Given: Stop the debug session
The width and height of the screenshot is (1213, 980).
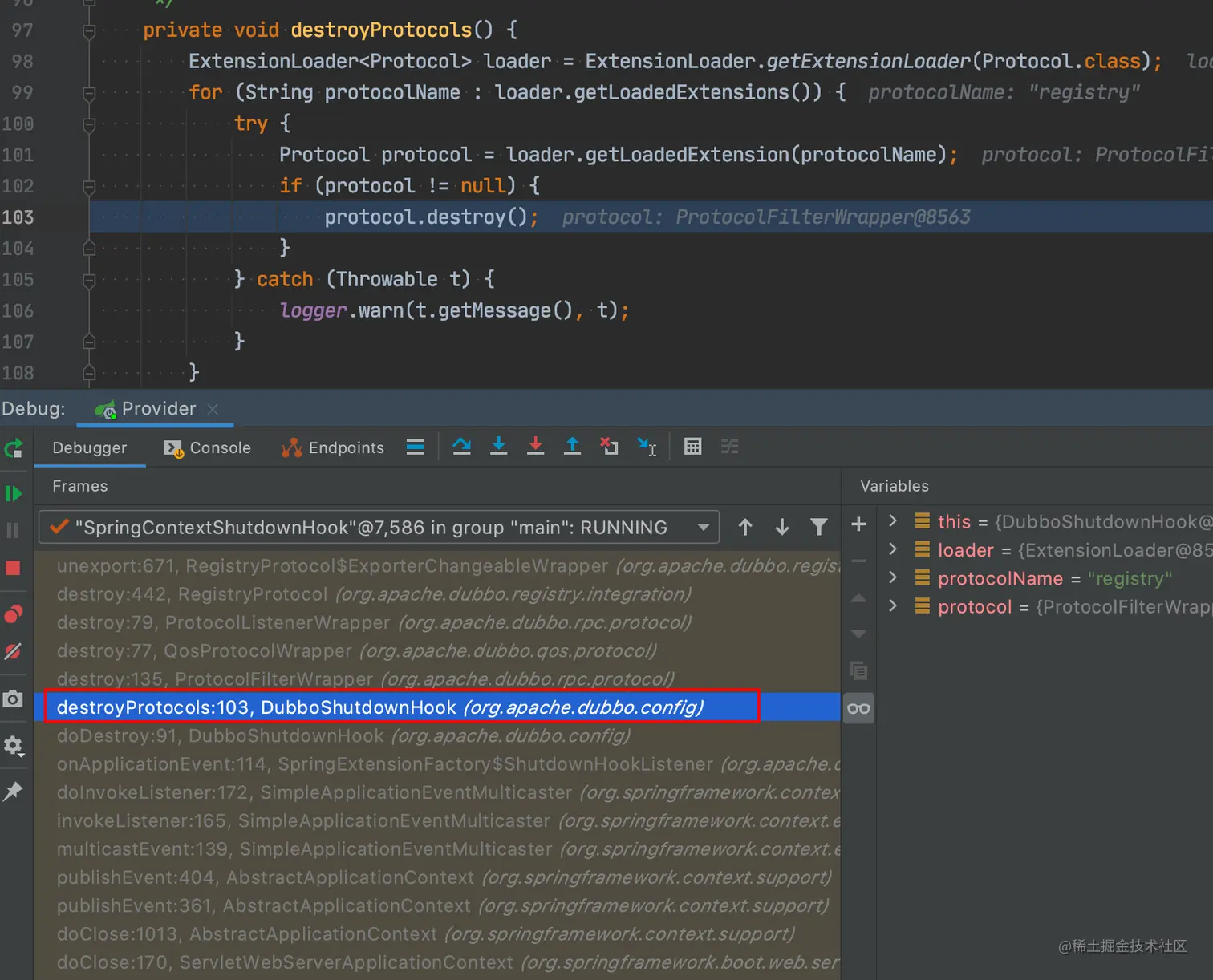Looking at the screenshot, I should click(x=14, y=568).
